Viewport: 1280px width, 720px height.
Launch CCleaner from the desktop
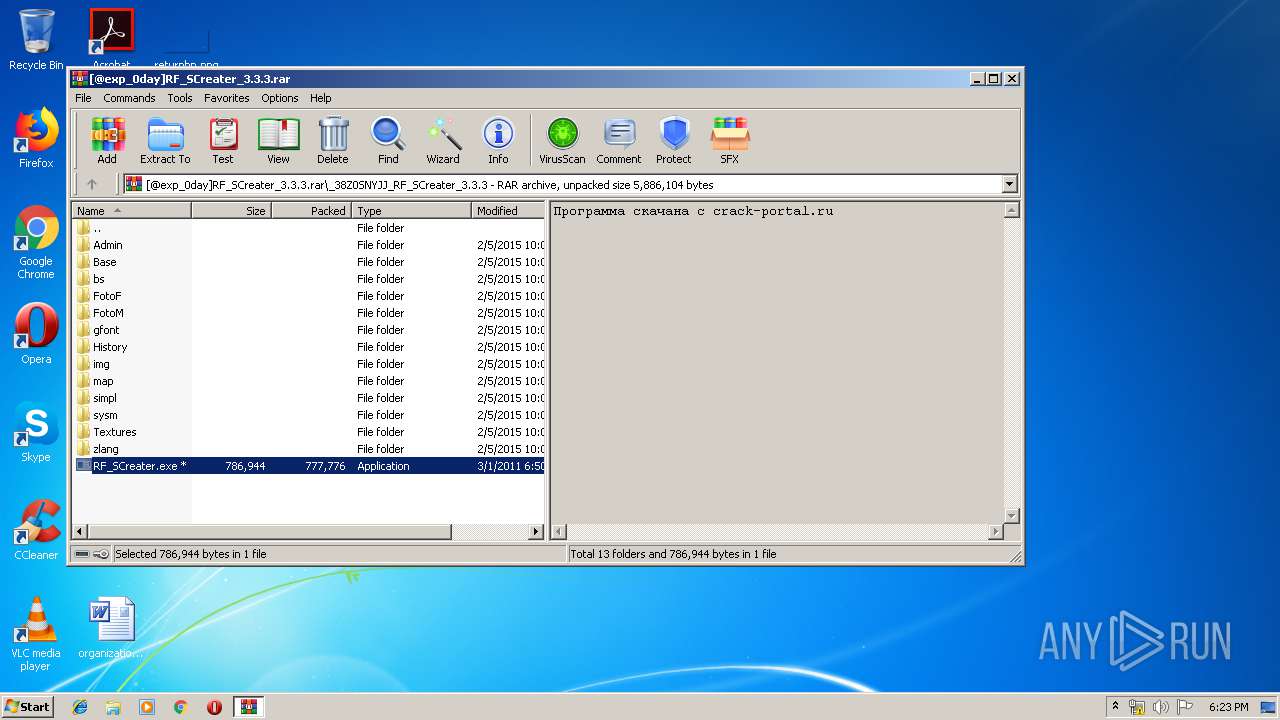point(36,530)
